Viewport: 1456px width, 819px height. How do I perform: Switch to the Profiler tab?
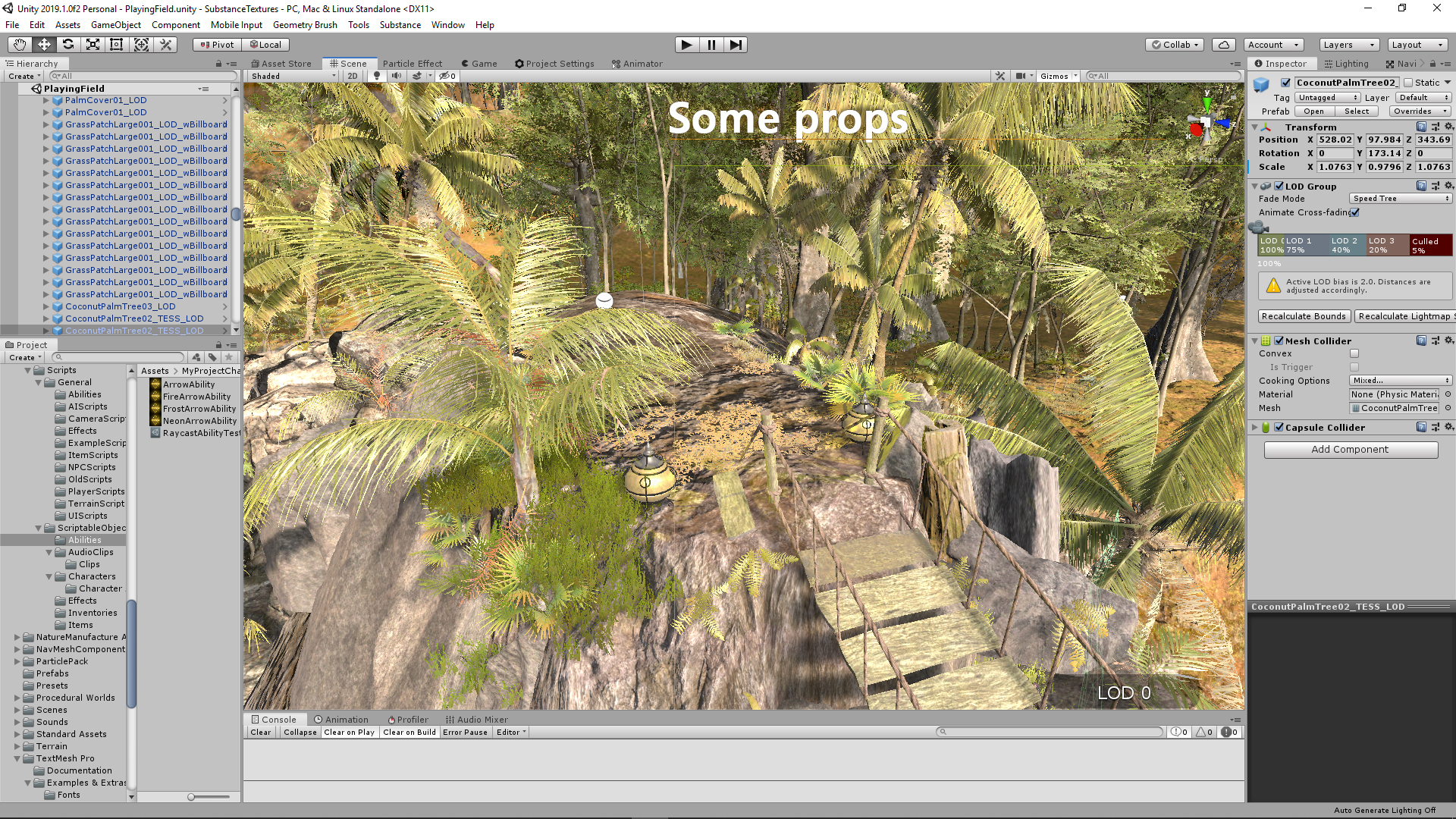408,720
